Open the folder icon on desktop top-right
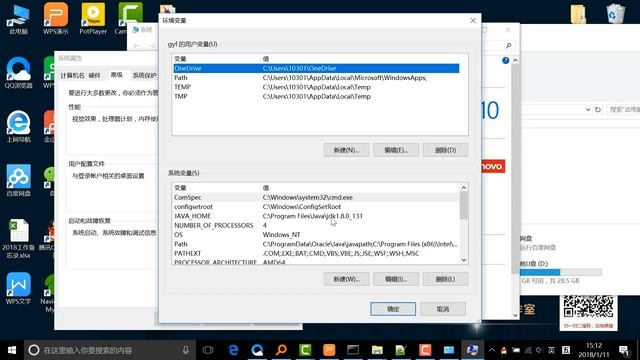The image size is (640, 360). pyautogui.click(x=578, y=14)
